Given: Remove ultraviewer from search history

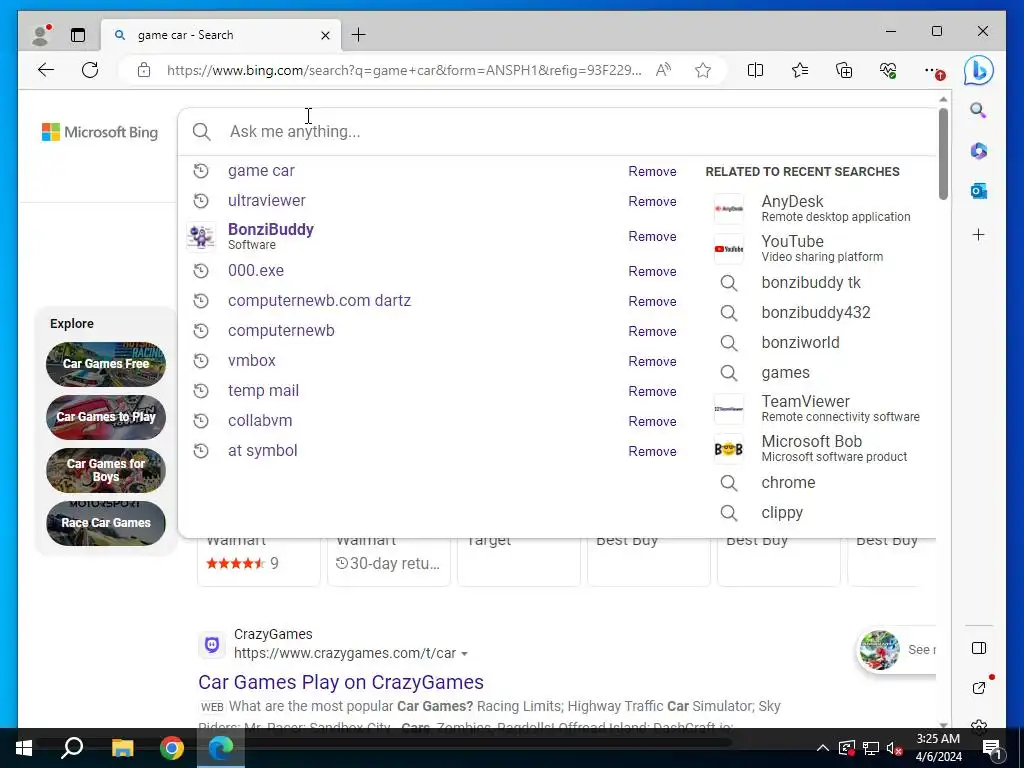Looking at the screenshot, I should (652, 201).
